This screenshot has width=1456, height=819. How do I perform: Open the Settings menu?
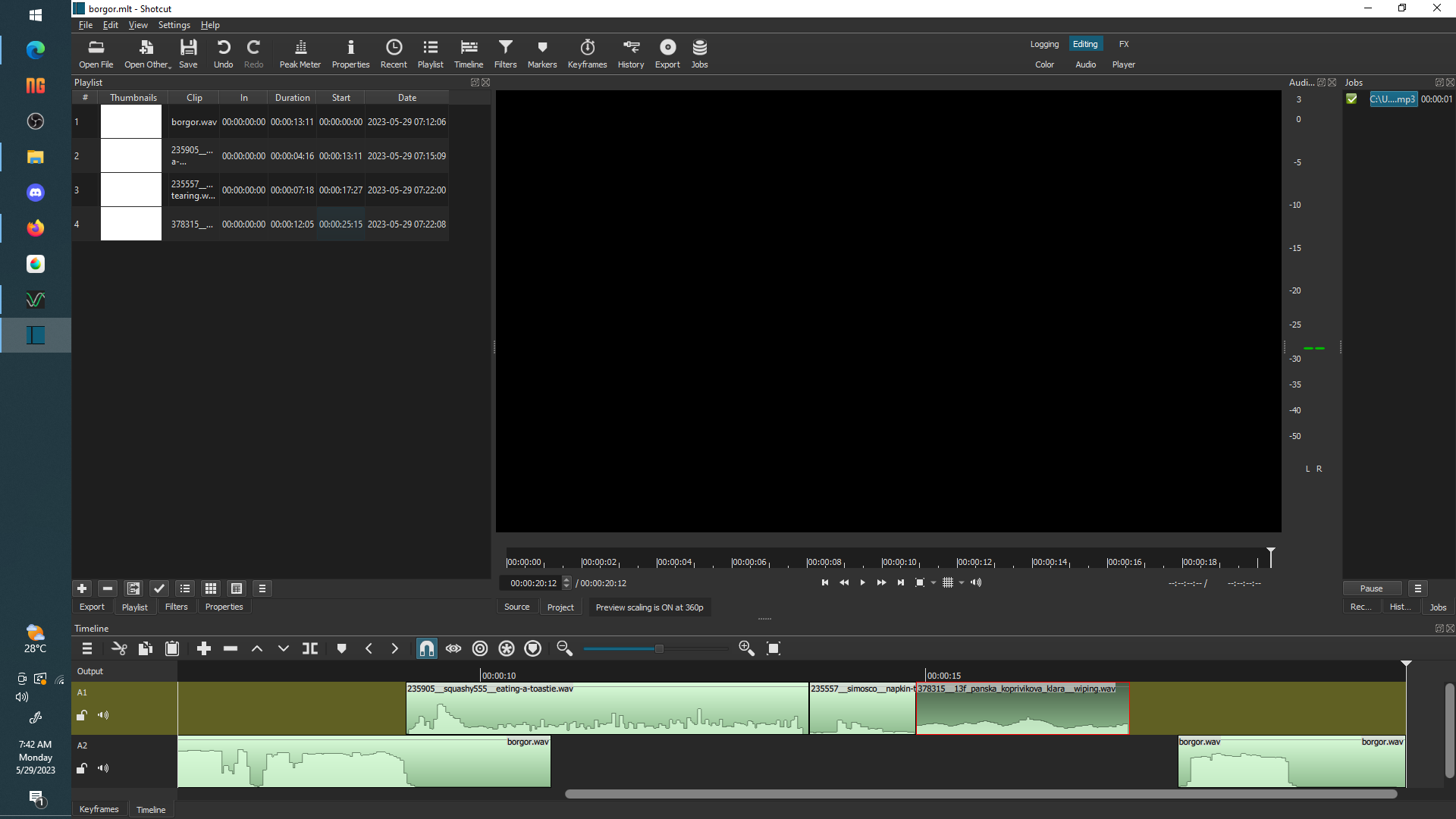(x=174, y=25)
